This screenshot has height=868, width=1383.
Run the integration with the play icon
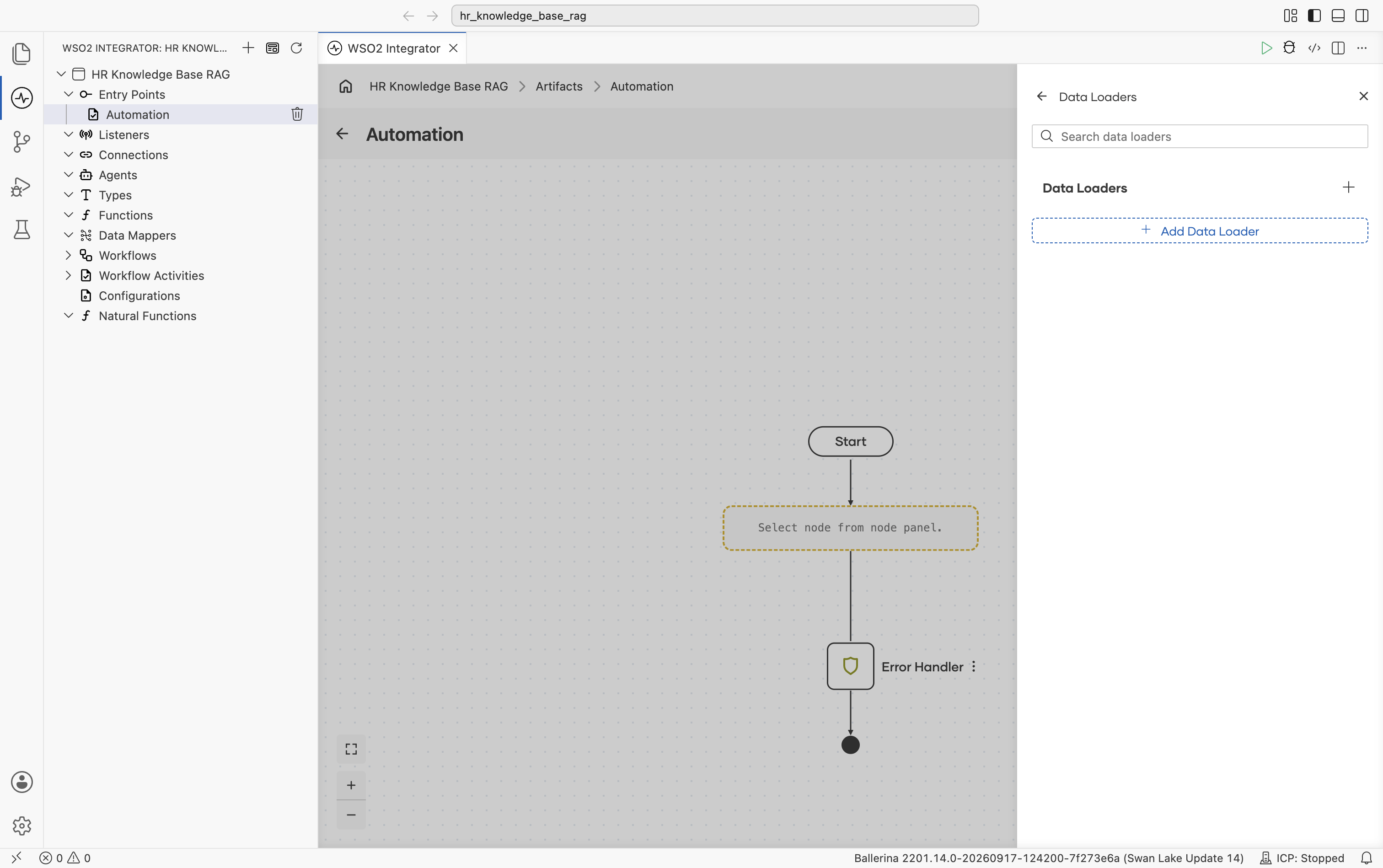1266,48
